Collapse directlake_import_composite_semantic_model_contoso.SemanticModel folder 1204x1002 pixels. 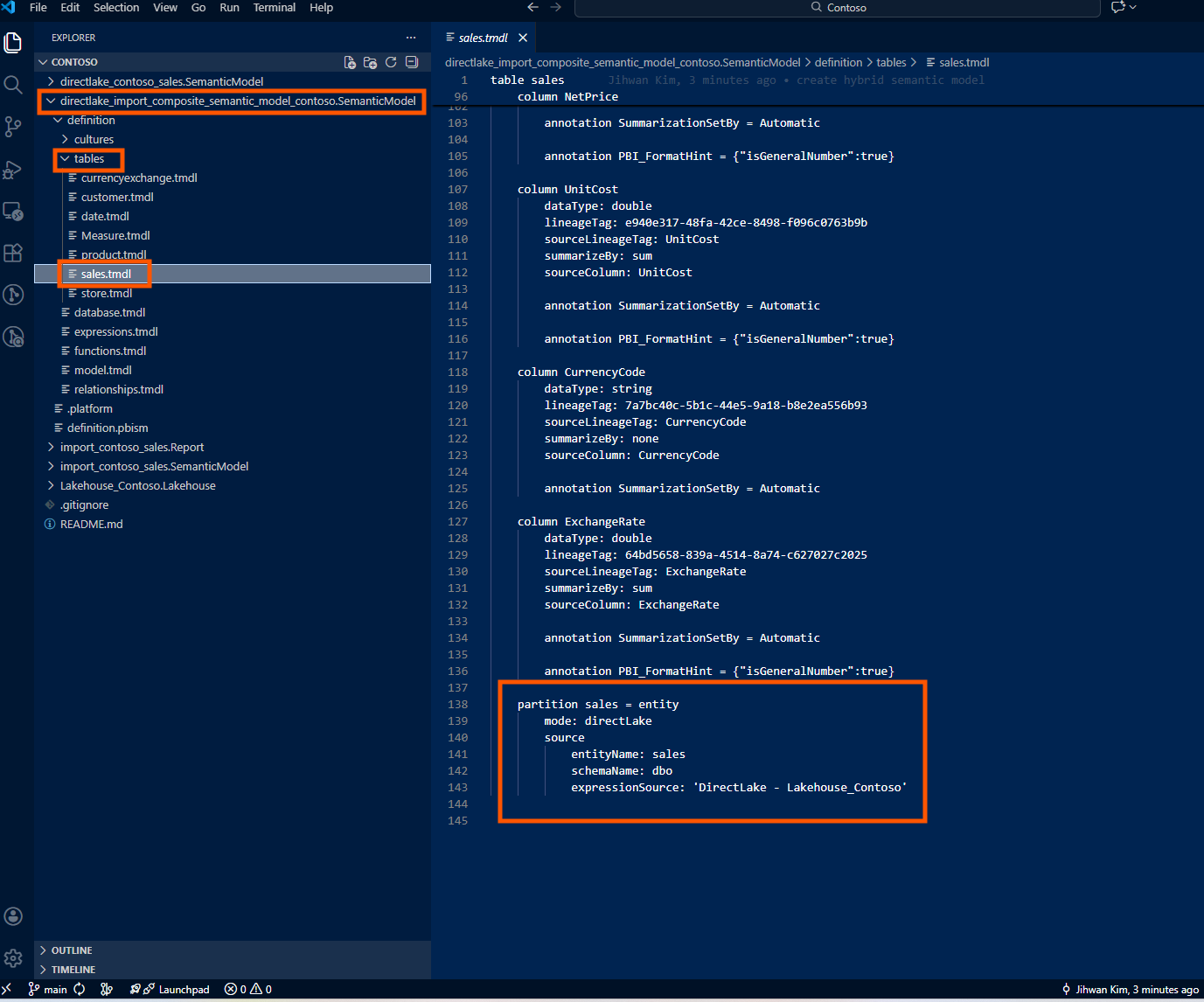tap(233, 101)
